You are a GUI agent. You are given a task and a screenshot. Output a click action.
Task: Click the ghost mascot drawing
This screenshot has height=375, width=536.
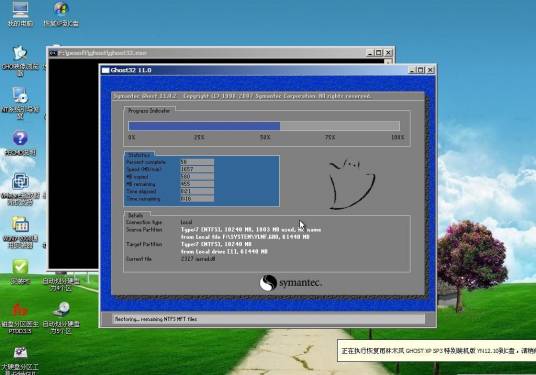tap(351, 184)
